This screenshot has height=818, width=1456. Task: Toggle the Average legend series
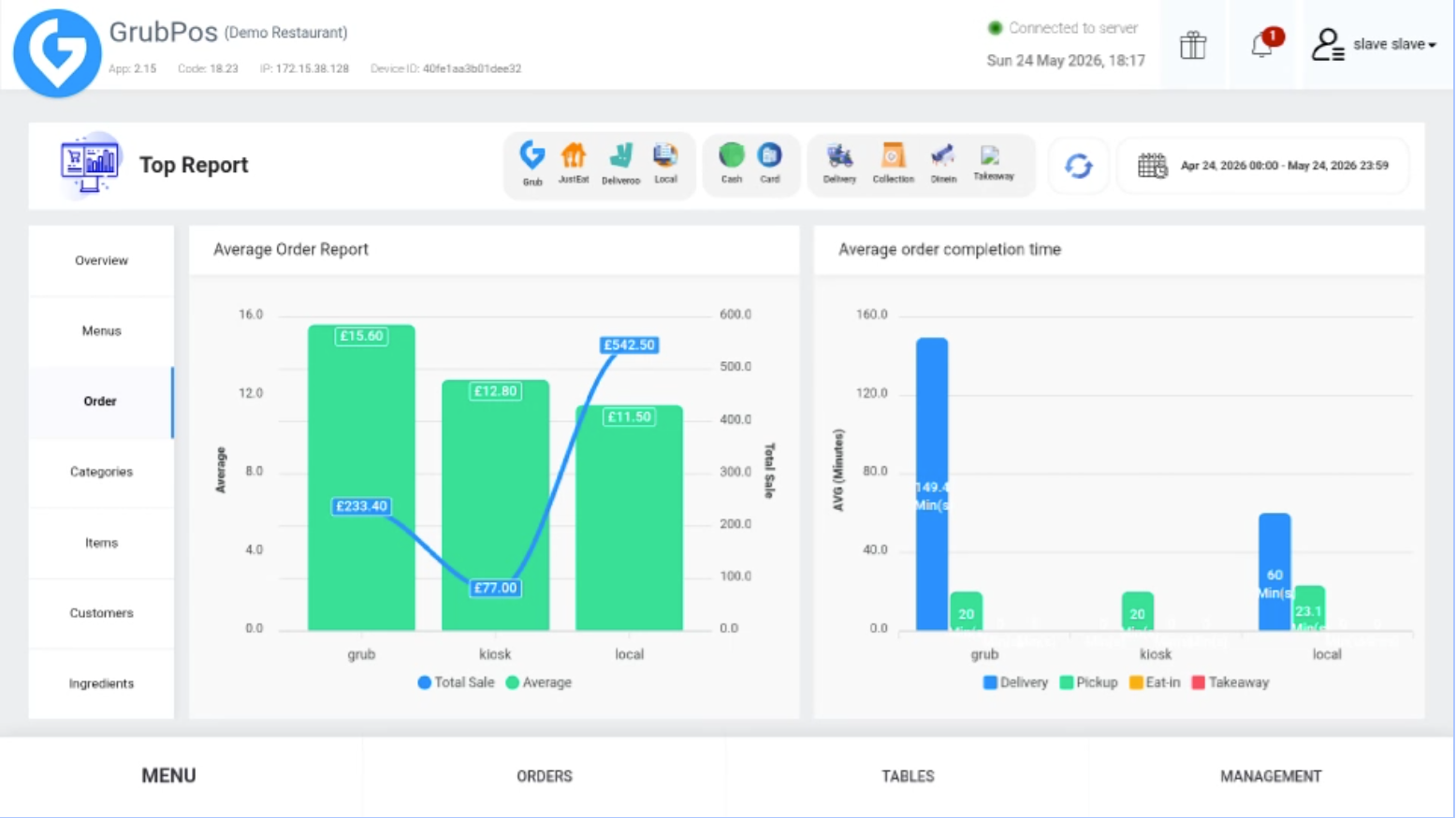539,682
